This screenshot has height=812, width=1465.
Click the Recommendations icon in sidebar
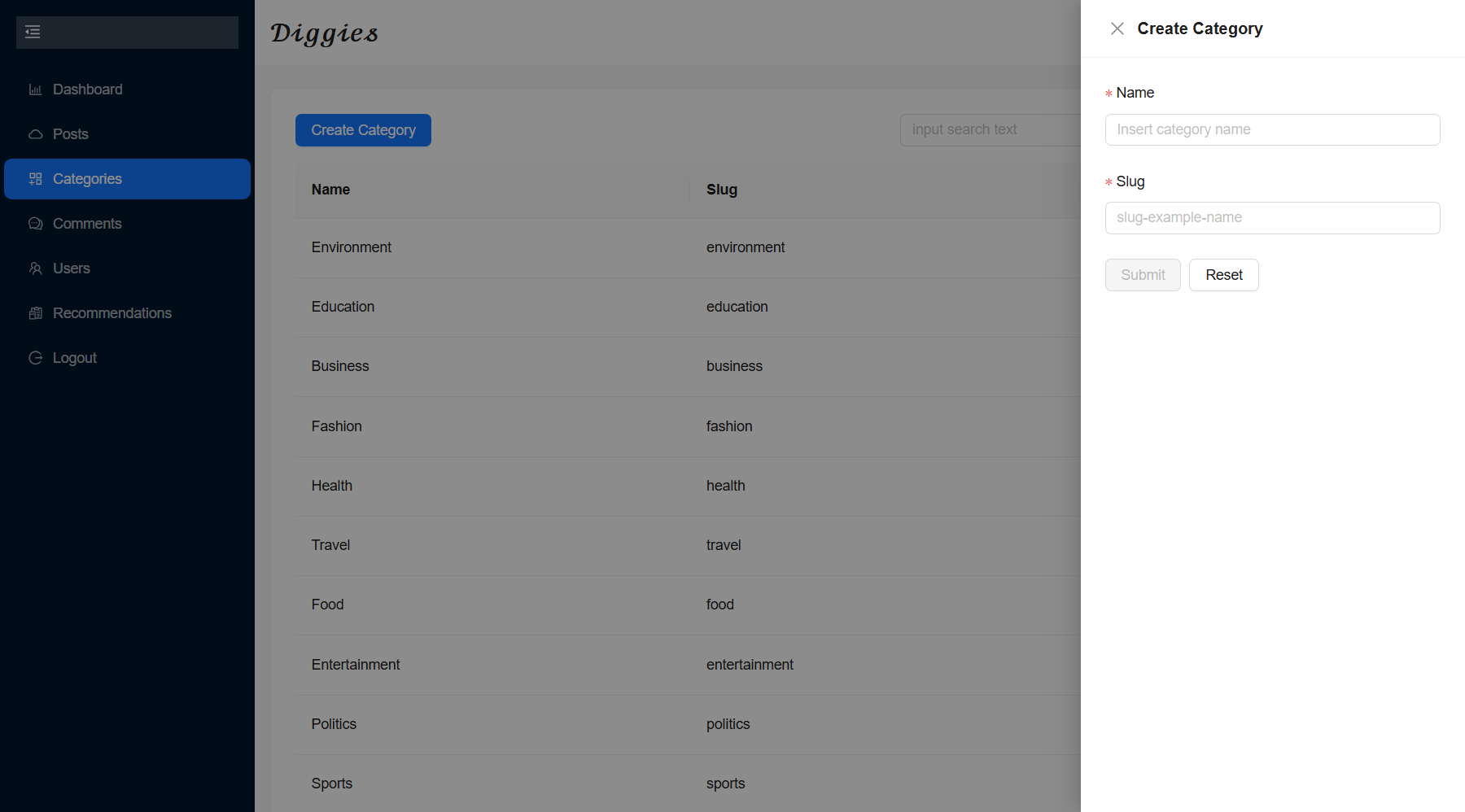click(35, 313)
